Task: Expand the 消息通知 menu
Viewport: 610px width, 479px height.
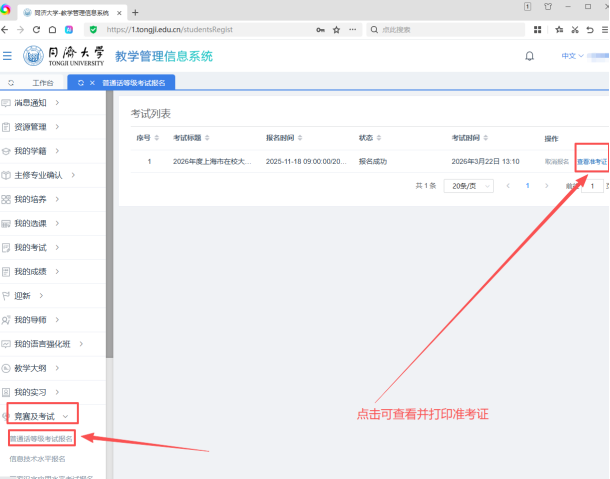Action: (x=53, y=103)
